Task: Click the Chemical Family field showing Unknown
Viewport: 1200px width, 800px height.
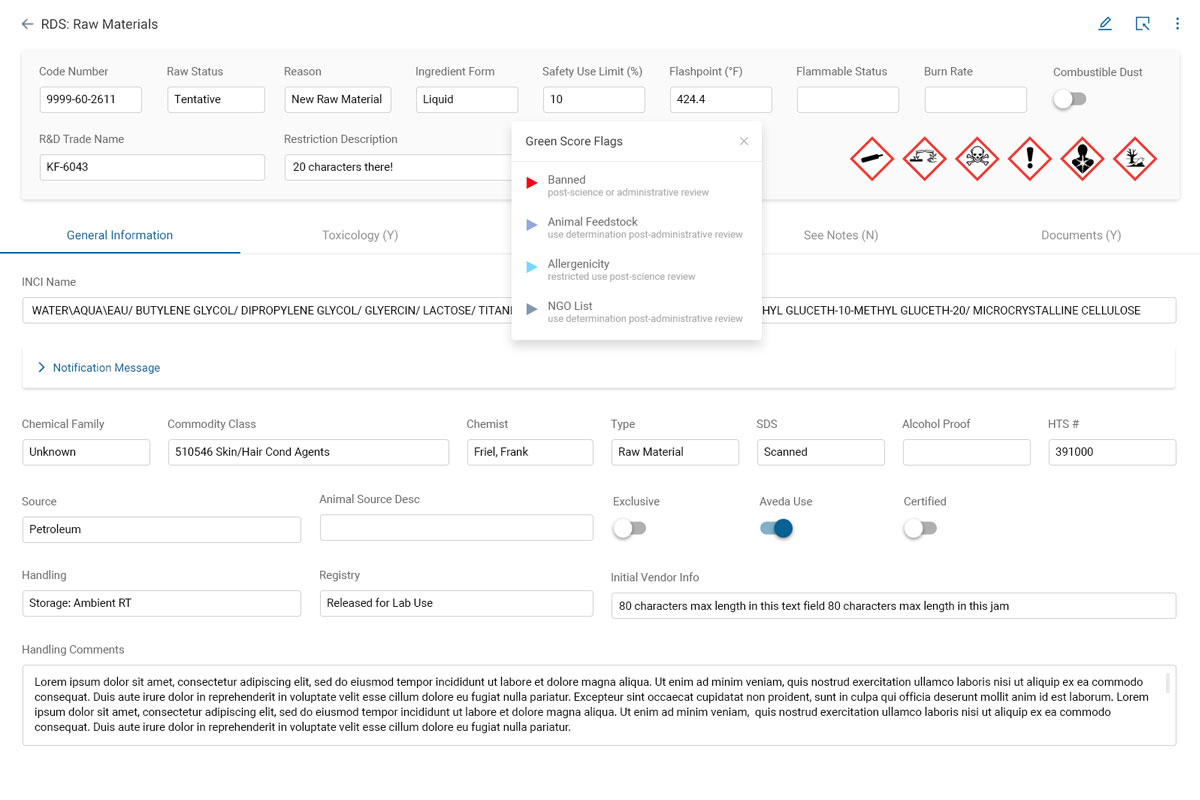Action: (x=86, y=452)
